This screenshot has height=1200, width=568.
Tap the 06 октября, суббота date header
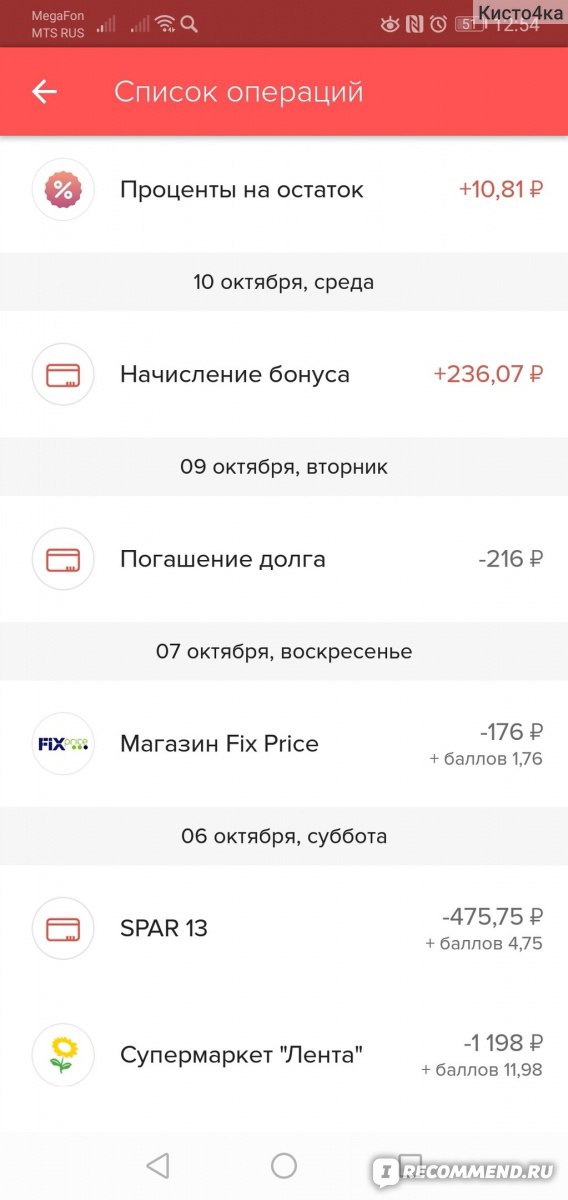(x=284, y=836)
